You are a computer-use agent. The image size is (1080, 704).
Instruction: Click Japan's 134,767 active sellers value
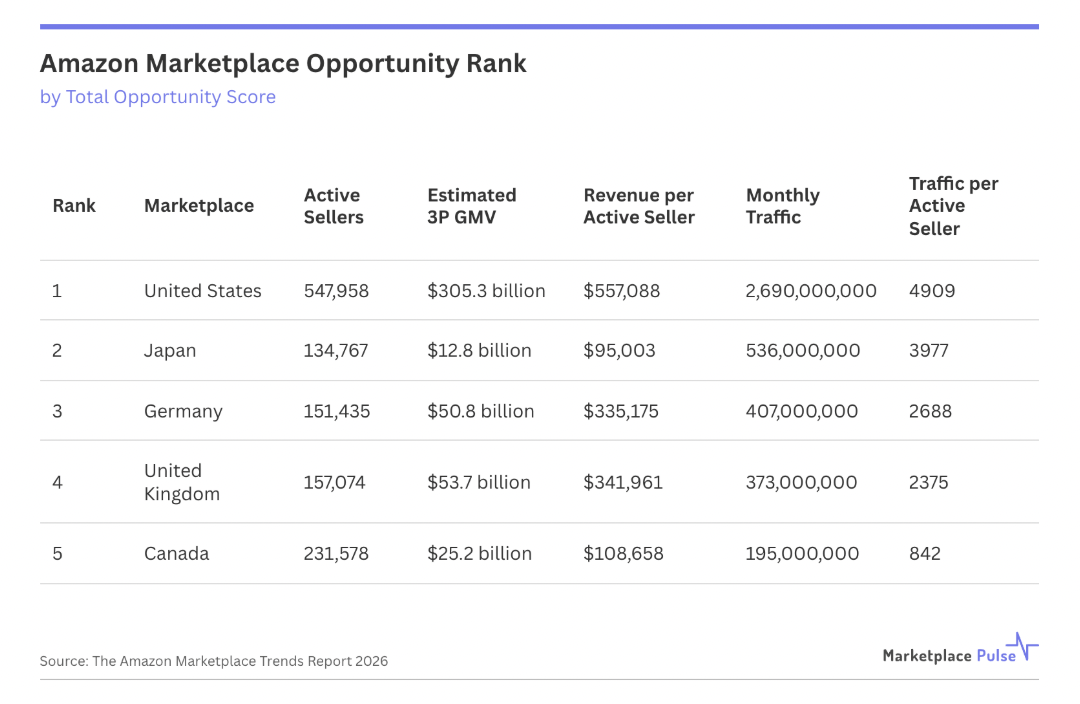(336, 351)
